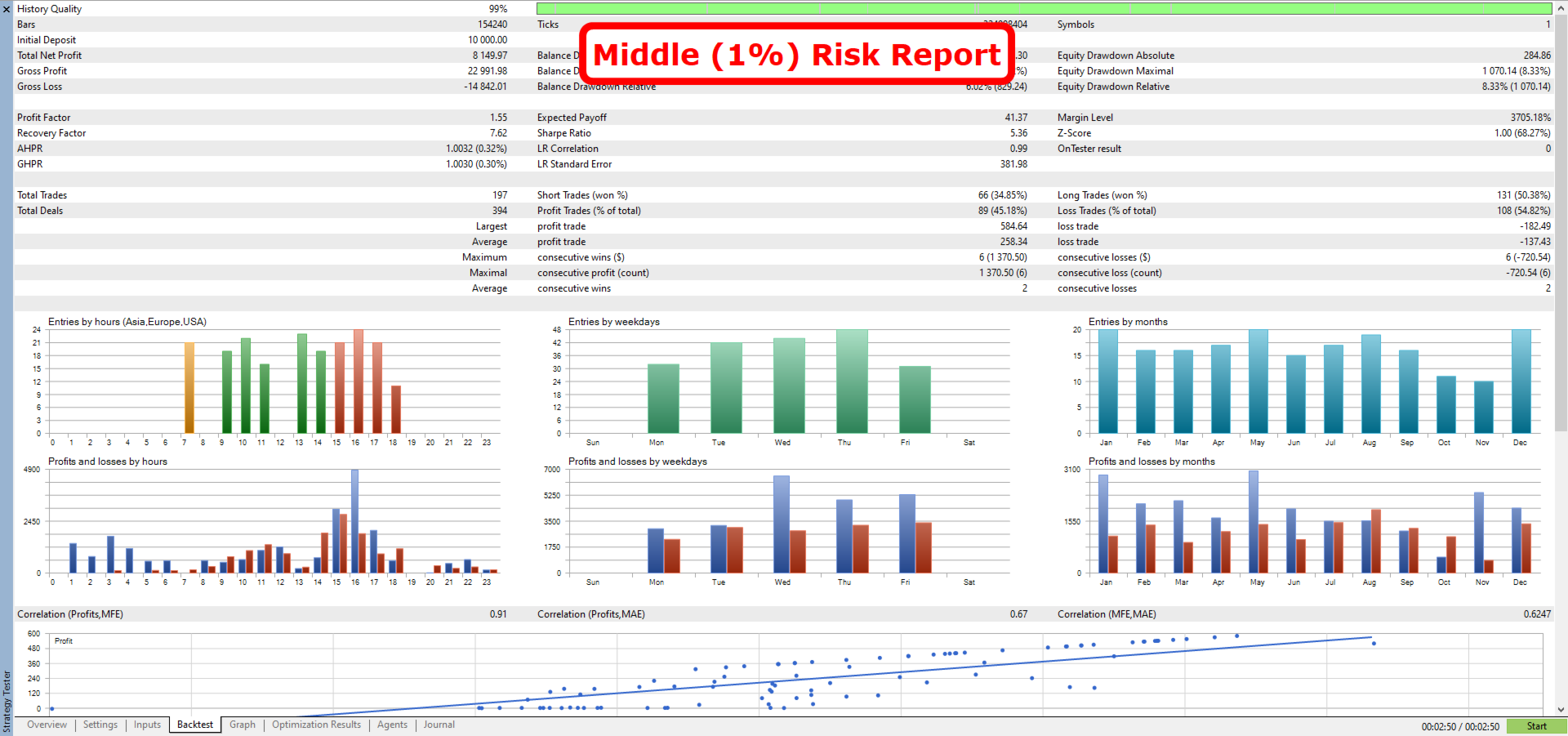Click the Wednesday profit bar in weekday chart
The height and width of the screenshot is (736, 1568).
(782, 524)
